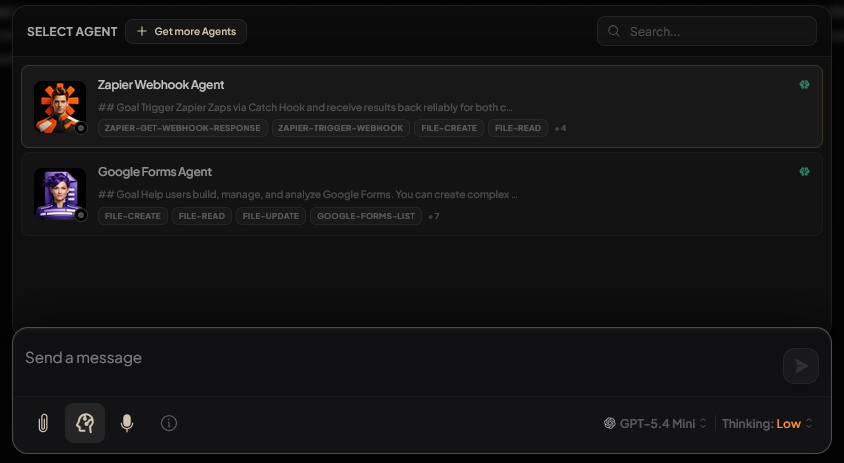This screenshot has height=463, width=844.
Task: Click the paperclip attach file icon
Action: [x=43, y=423]
